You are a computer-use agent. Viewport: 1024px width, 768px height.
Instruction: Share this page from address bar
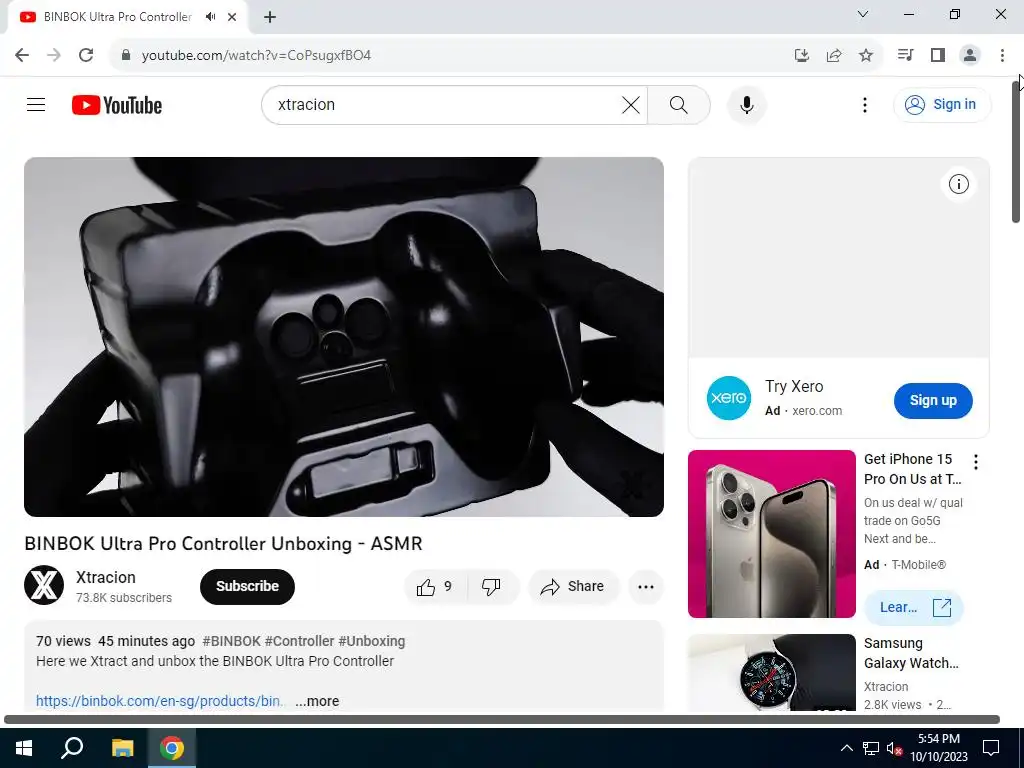click(x=834, y=55)
